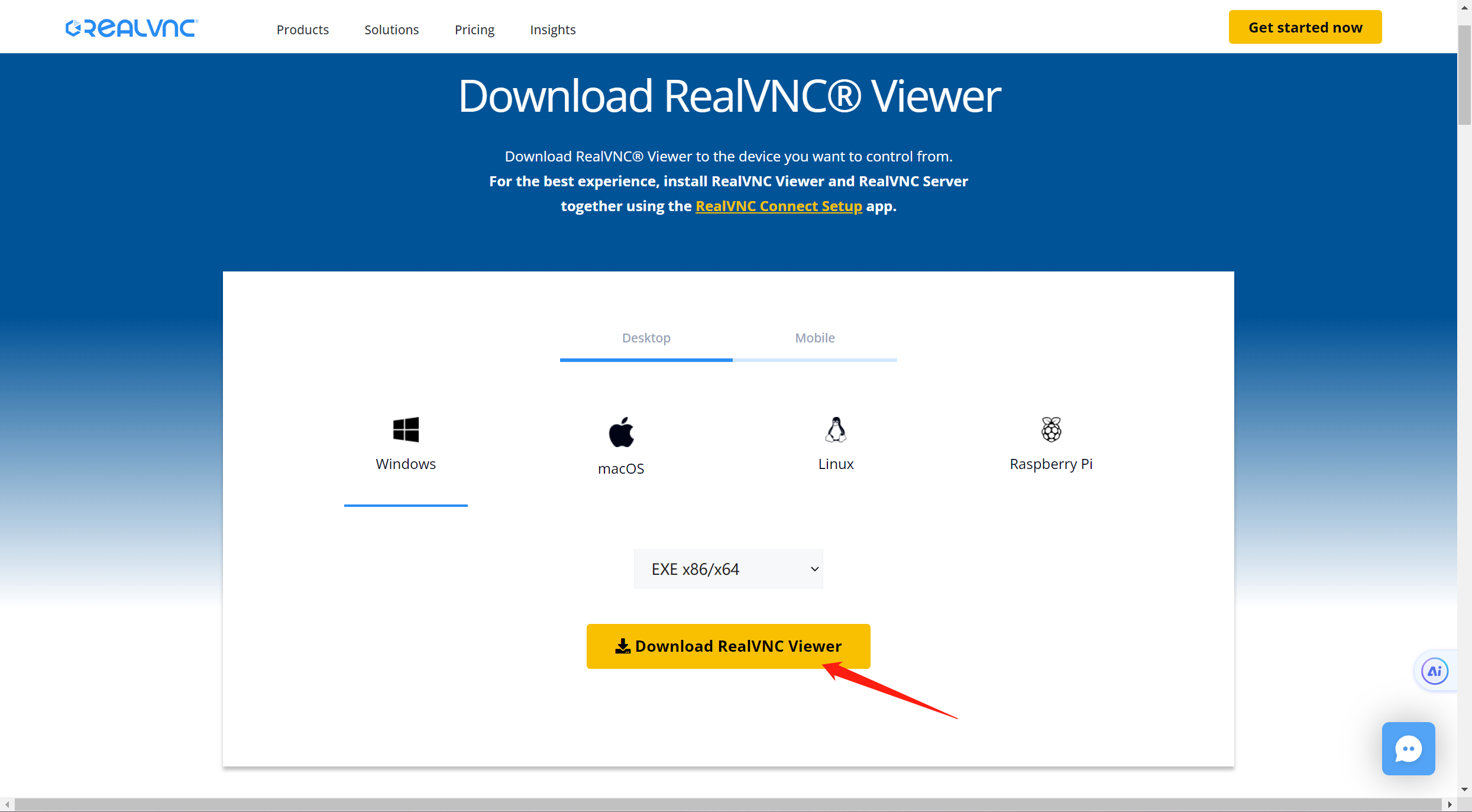This screenshot has width=1472, height=812.
Task: Select the Windows platform icon
Action: coord(406,429)
